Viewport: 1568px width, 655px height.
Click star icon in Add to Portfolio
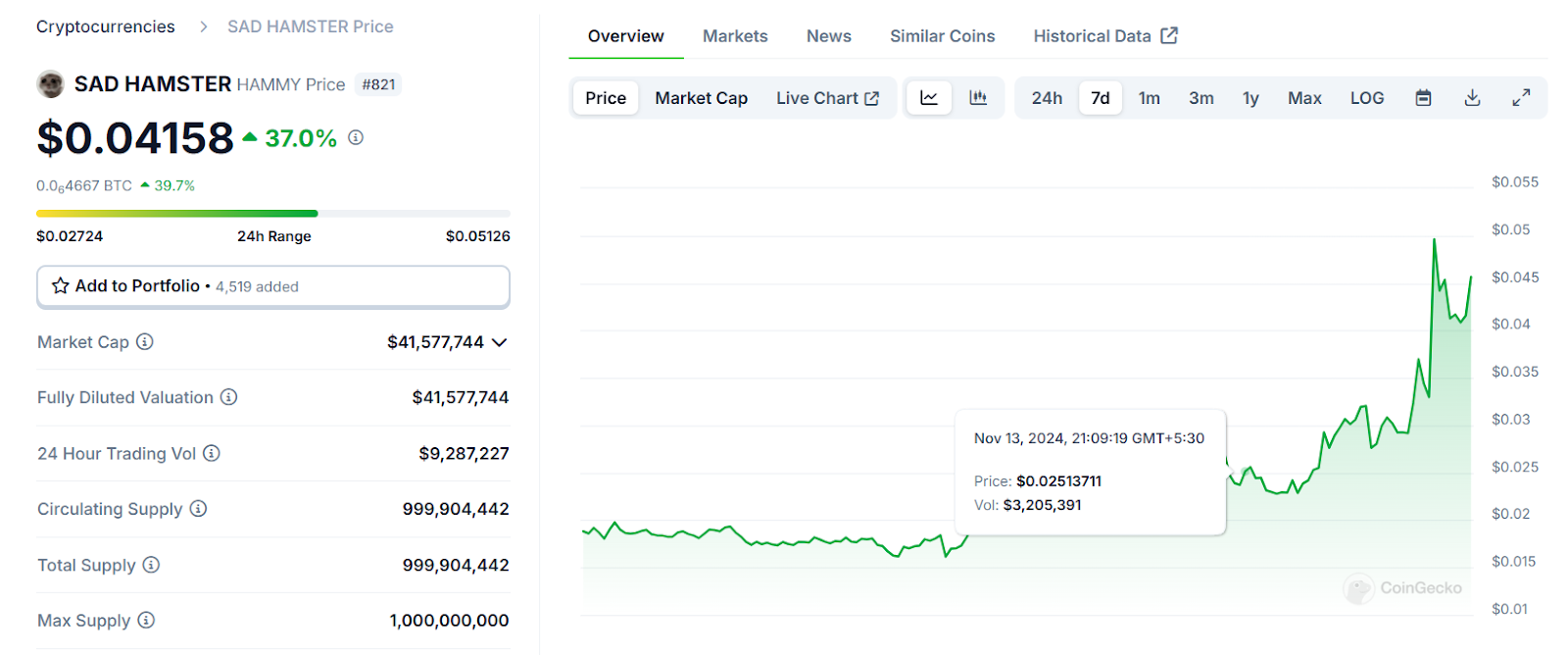click(x=60, y=285)
